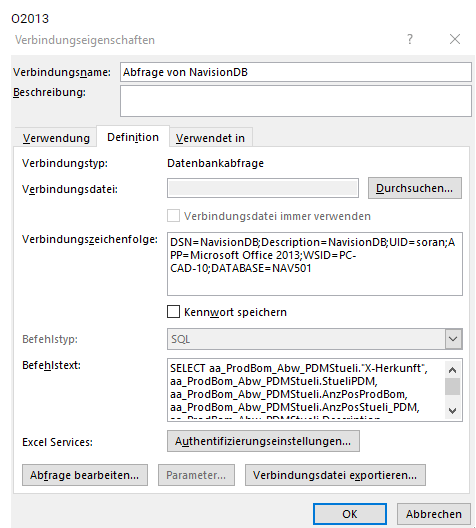Viewport: 476px width, 528px height.
Task: Click scroll up arrow in Befehlstext box
Action: (452, 370)
